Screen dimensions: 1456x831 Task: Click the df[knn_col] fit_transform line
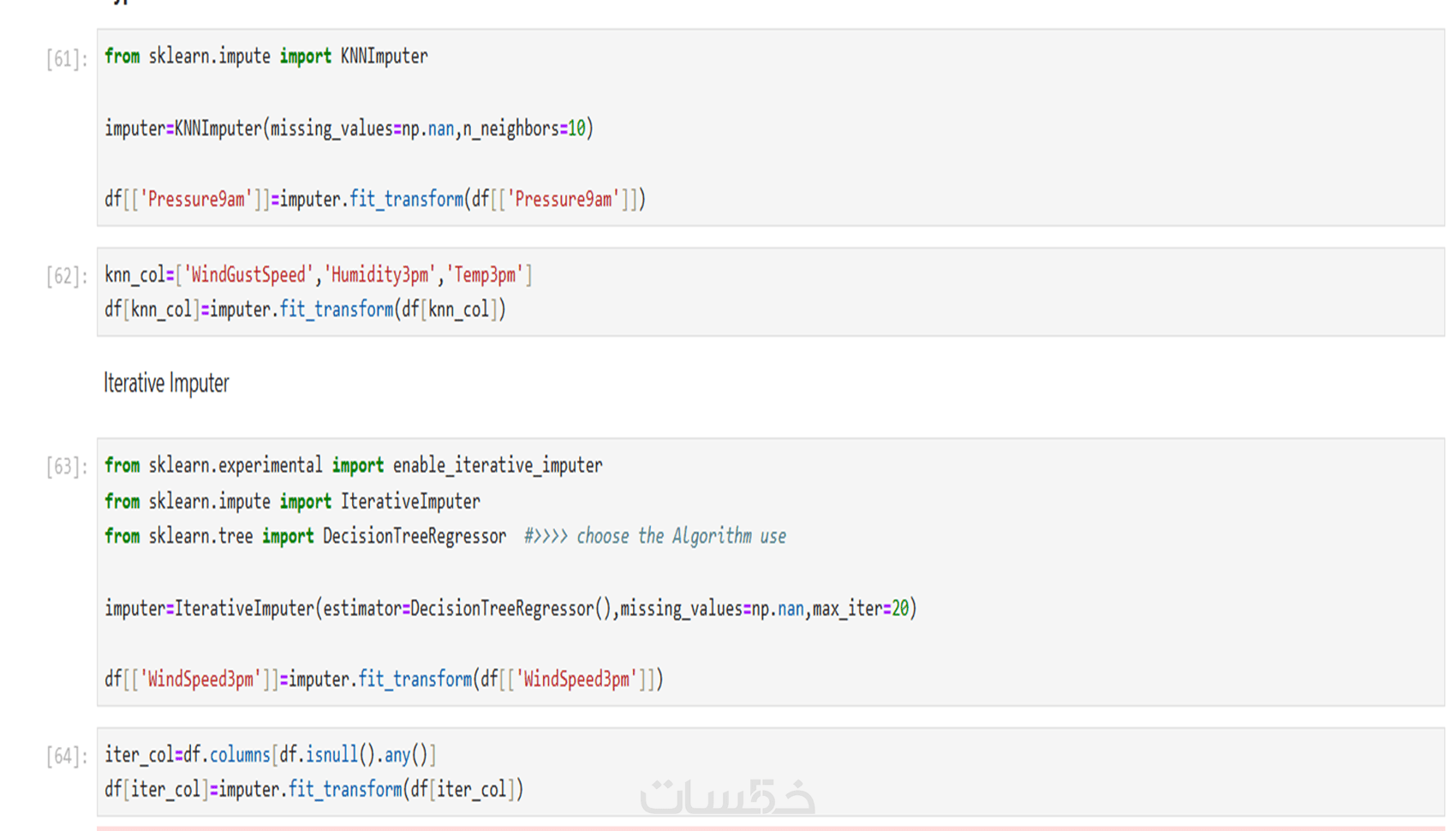click(305, 309)
